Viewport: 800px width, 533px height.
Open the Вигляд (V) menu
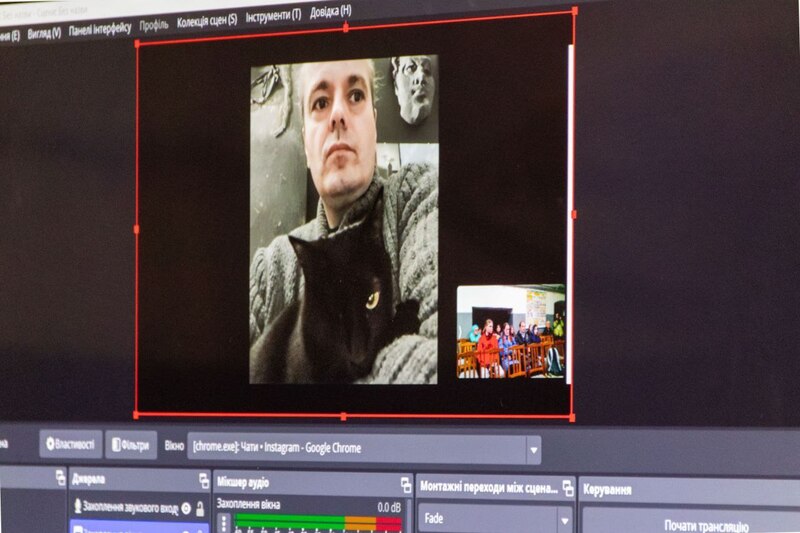click(x=44, y=33)
